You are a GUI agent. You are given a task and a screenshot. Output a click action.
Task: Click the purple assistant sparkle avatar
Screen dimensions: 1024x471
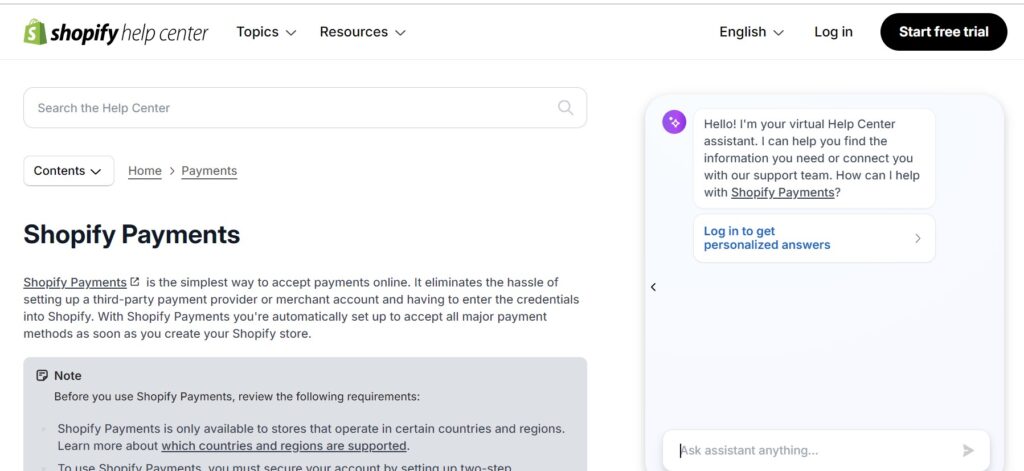pos(674,122)
